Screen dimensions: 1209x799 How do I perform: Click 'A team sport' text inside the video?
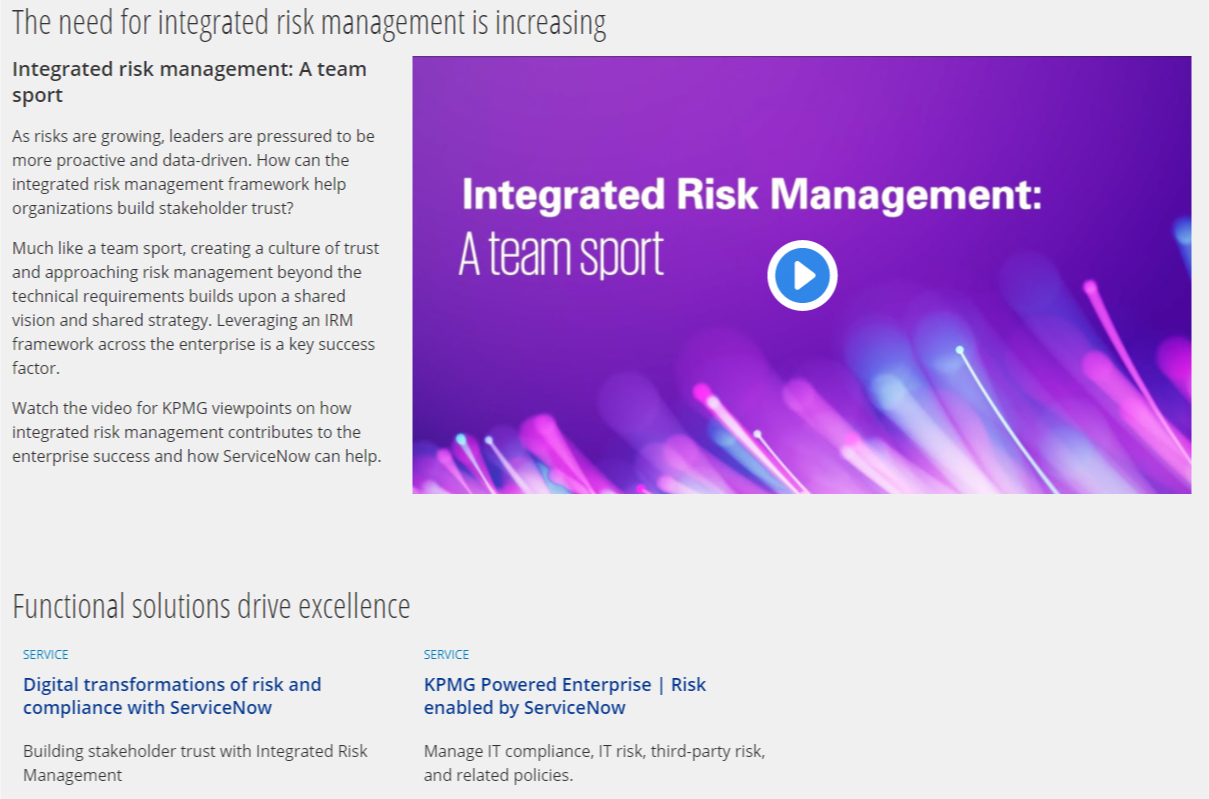tap(561, 254)
